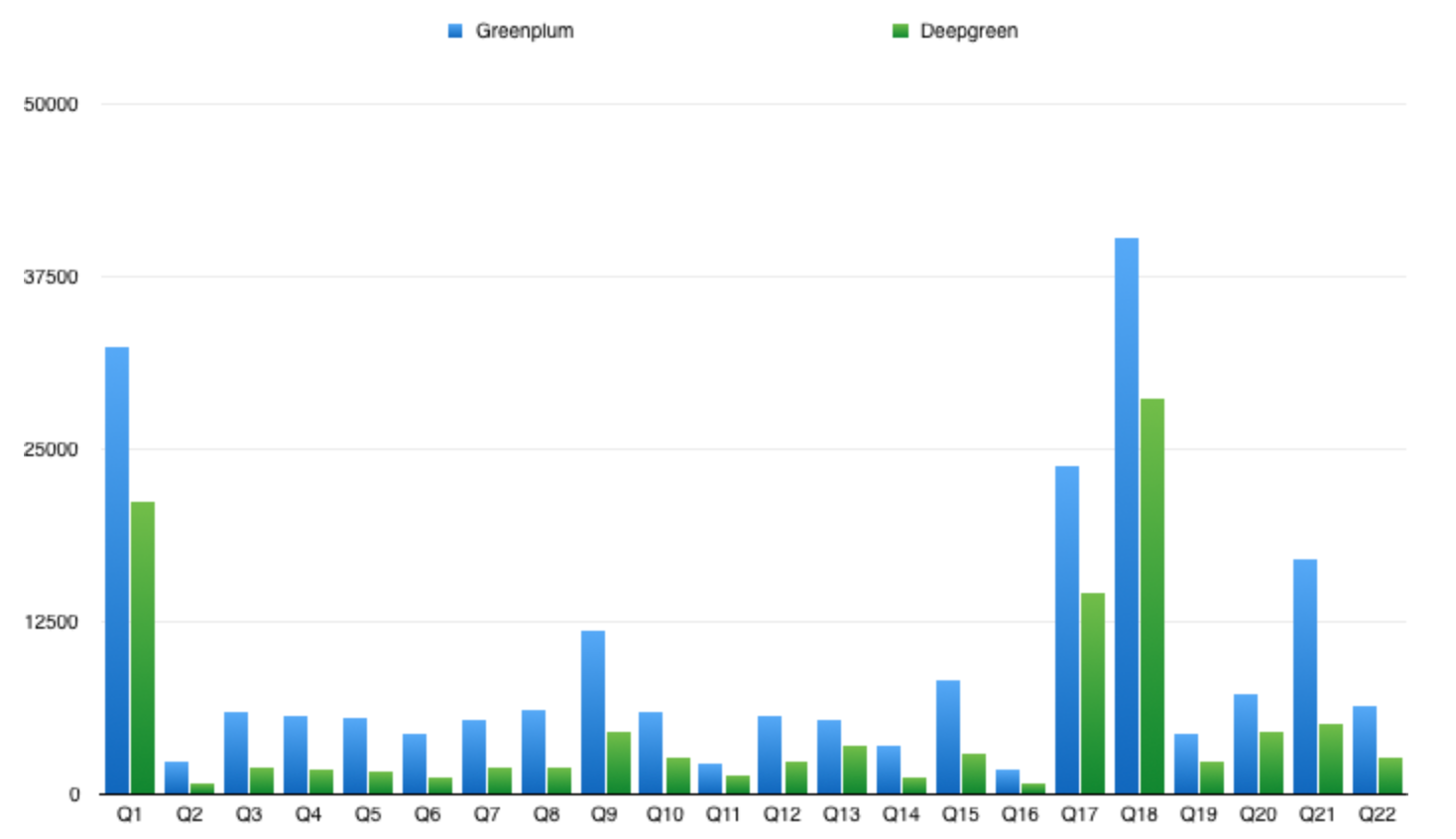Click the green Deepgreen bar for Q18
The image size is (1456, 839).
point(1153,596)
